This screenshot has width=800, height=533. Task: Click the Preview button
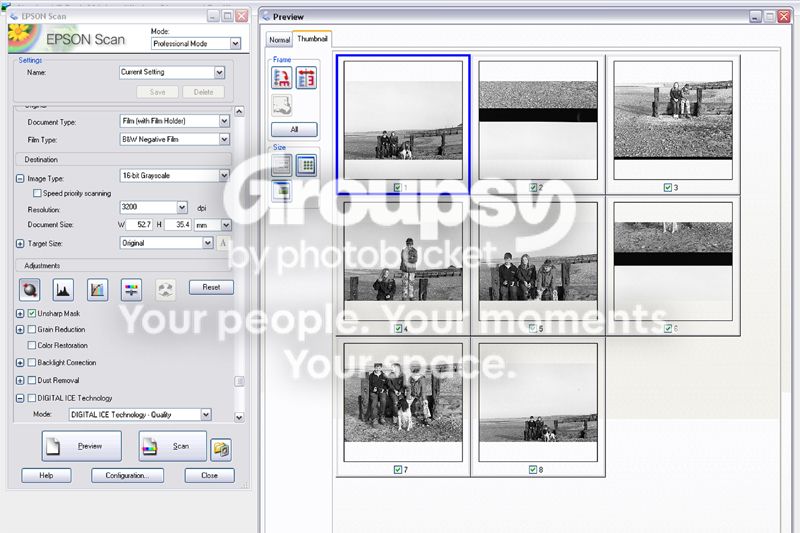click(82, 446)
